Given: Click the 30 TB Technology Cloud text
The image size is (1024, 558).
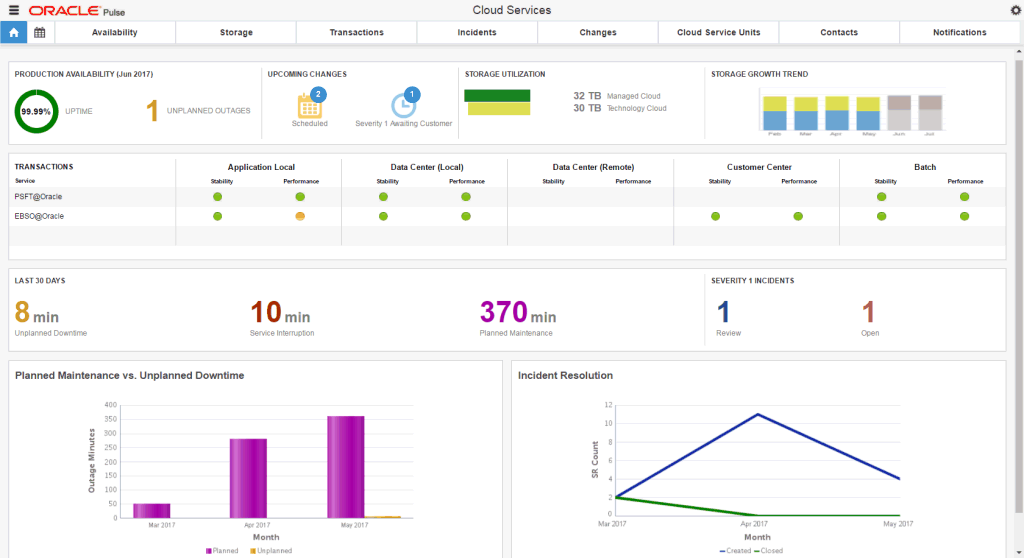Looking at the screenshot, I should pyautogui.click(x=620, y=108).
